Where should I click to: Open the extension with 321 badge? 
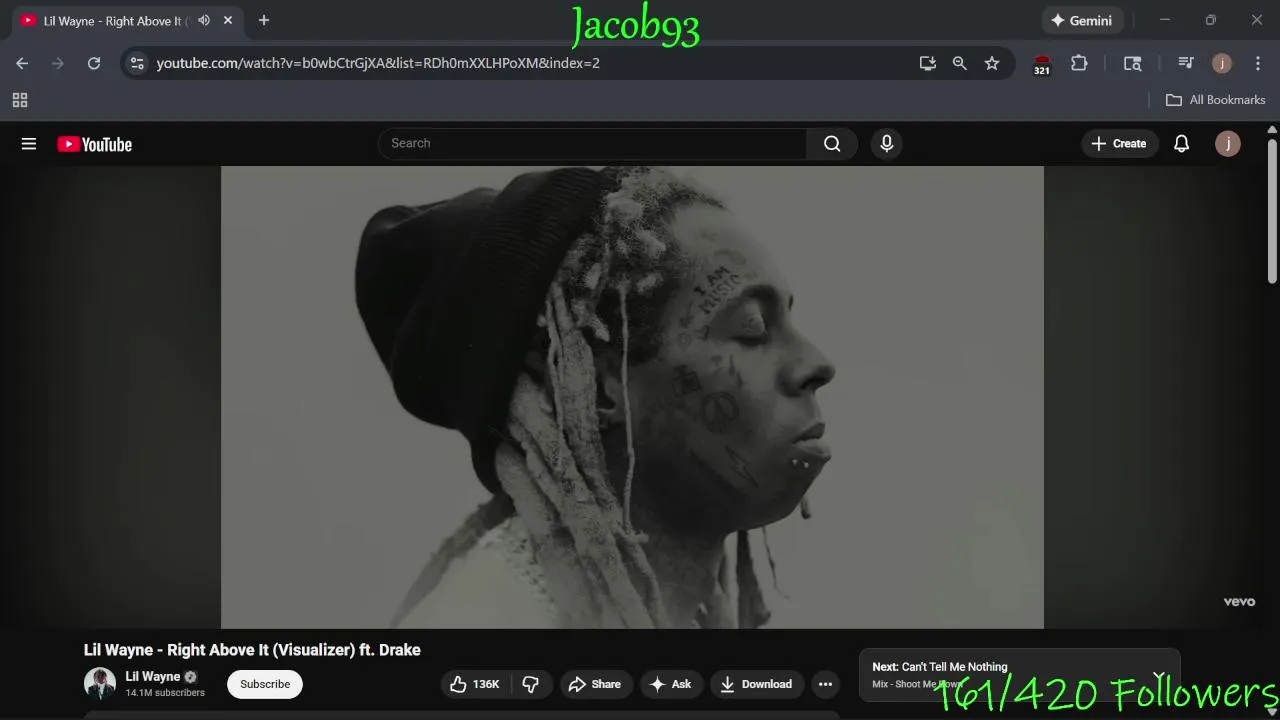point(1042,64)
